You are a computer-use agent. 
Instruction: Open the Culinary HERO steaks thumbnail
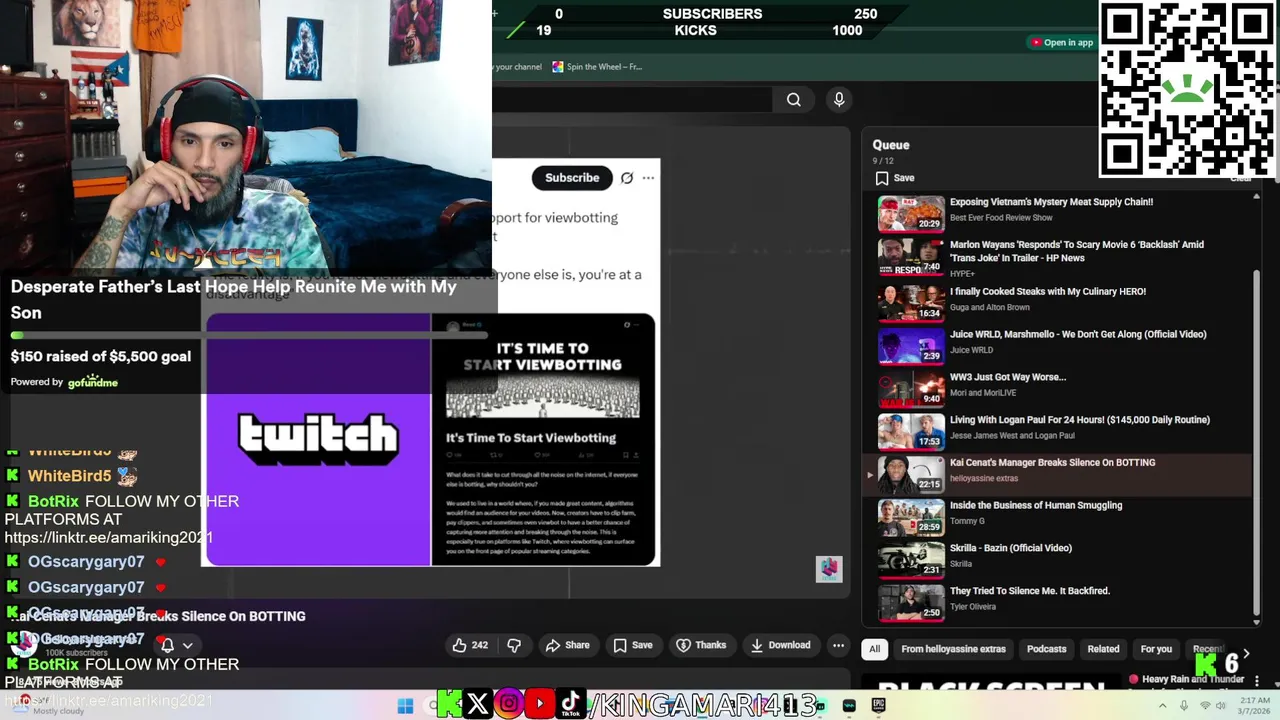[911, 304]
